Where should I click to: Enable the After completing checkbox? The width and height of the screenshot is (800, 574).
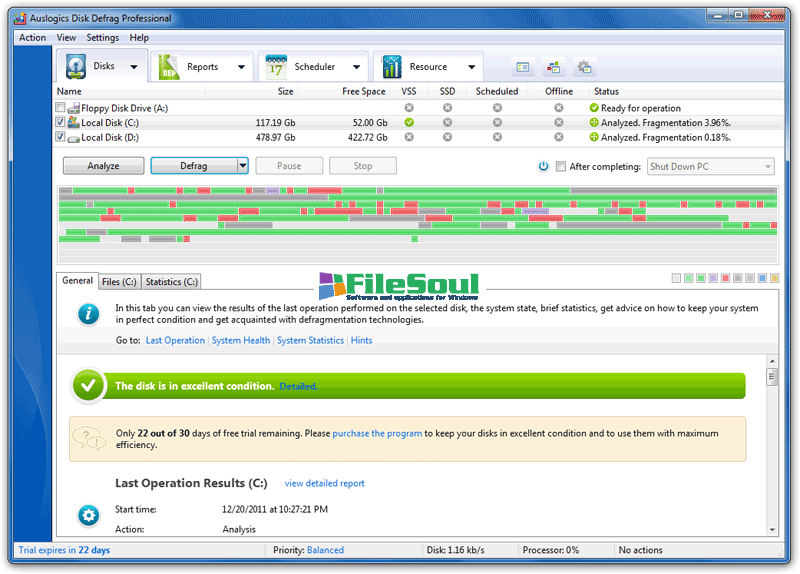pos(561,167)
